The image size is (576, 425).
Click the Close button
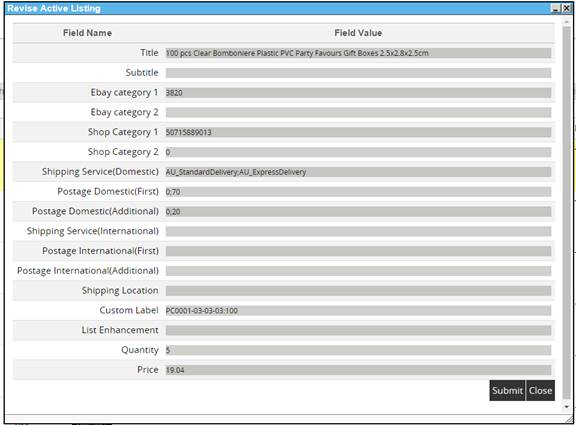540,390
